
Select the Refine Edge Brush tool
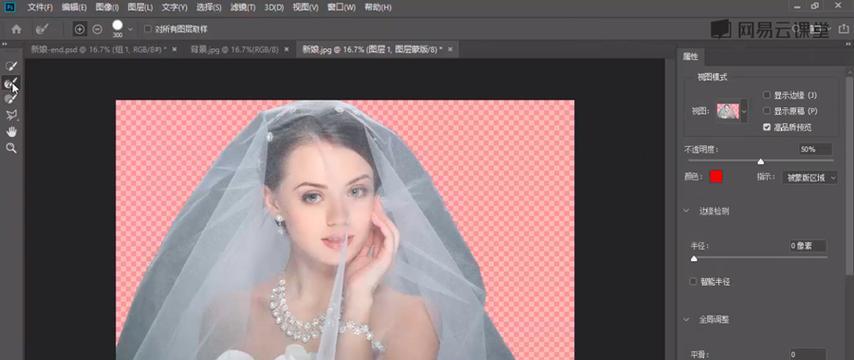11,83
